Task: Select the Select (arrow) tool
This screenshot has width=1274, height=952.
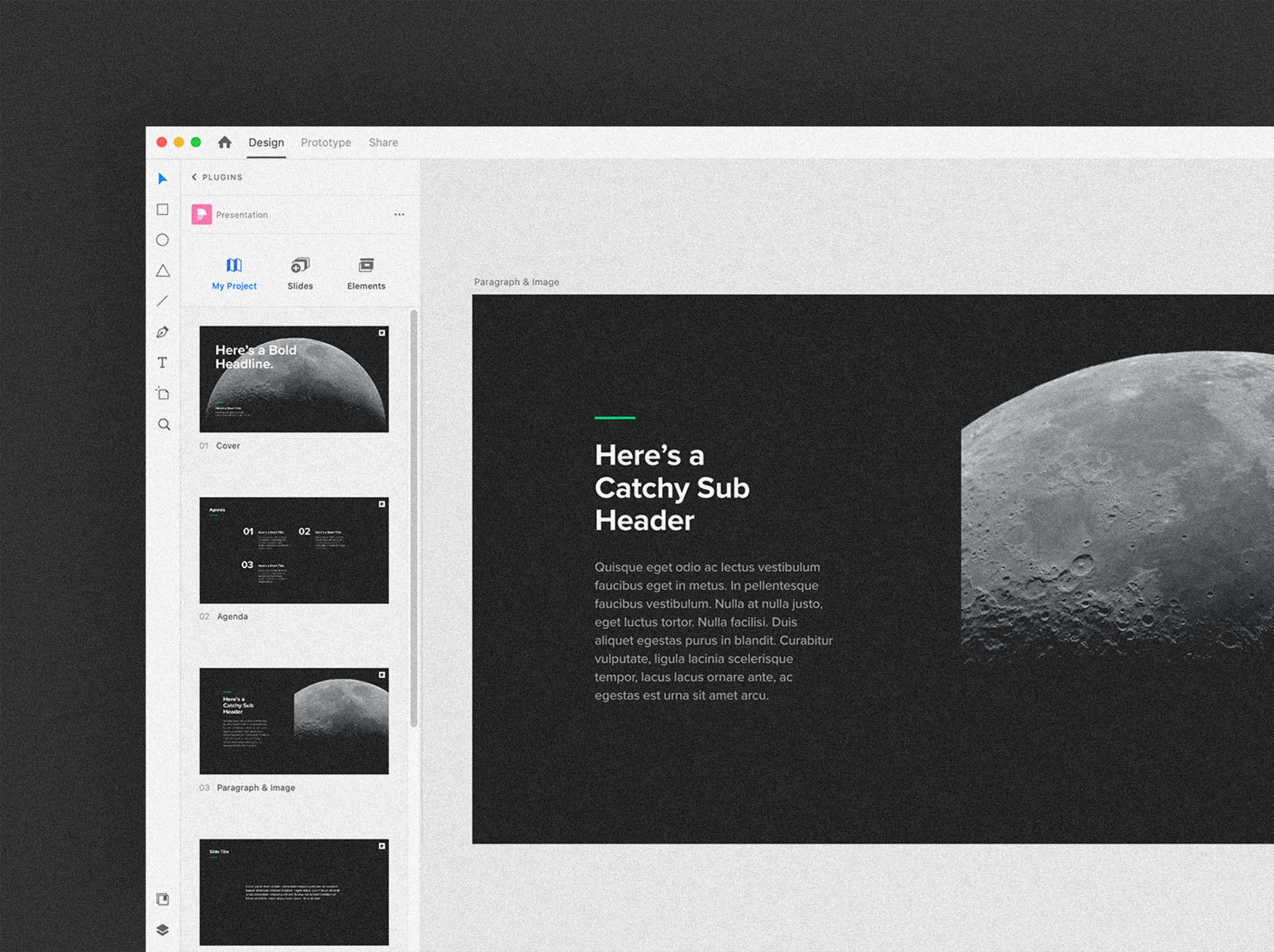Action: 162,179
